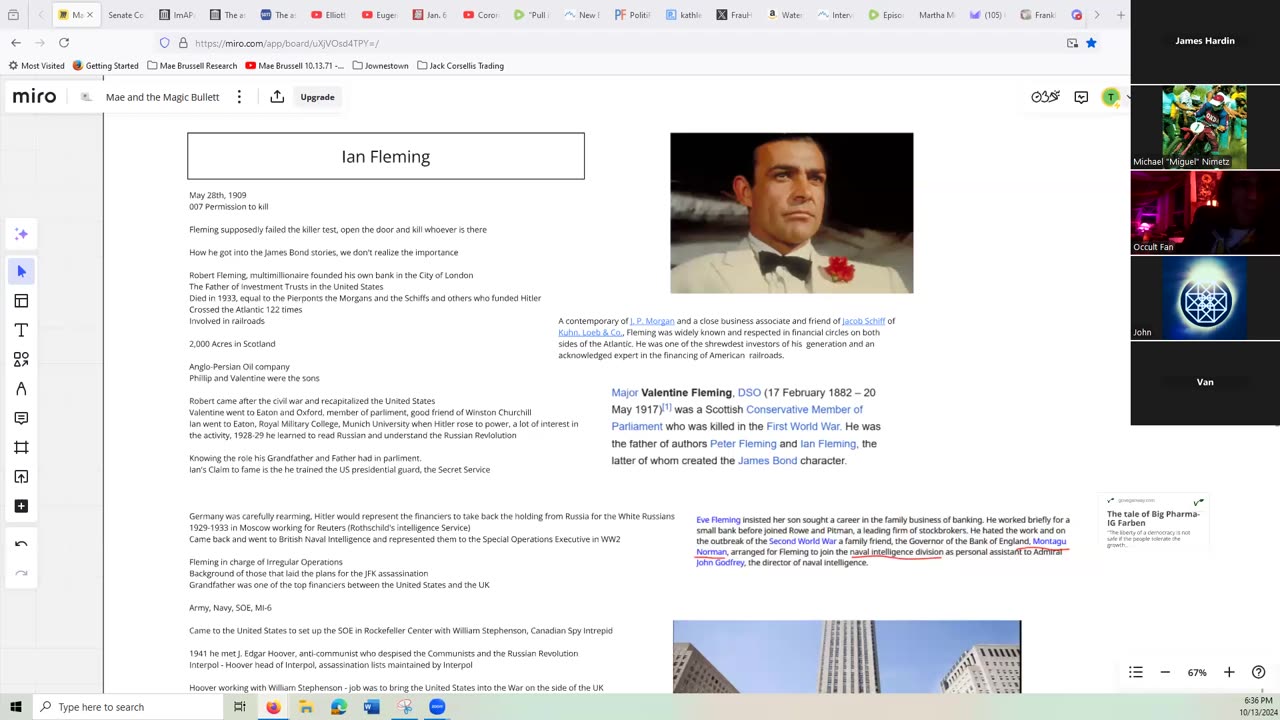Export the board with share-arrow icon
This screenshot has width=1280, height=720.
(x=277, y=97)
